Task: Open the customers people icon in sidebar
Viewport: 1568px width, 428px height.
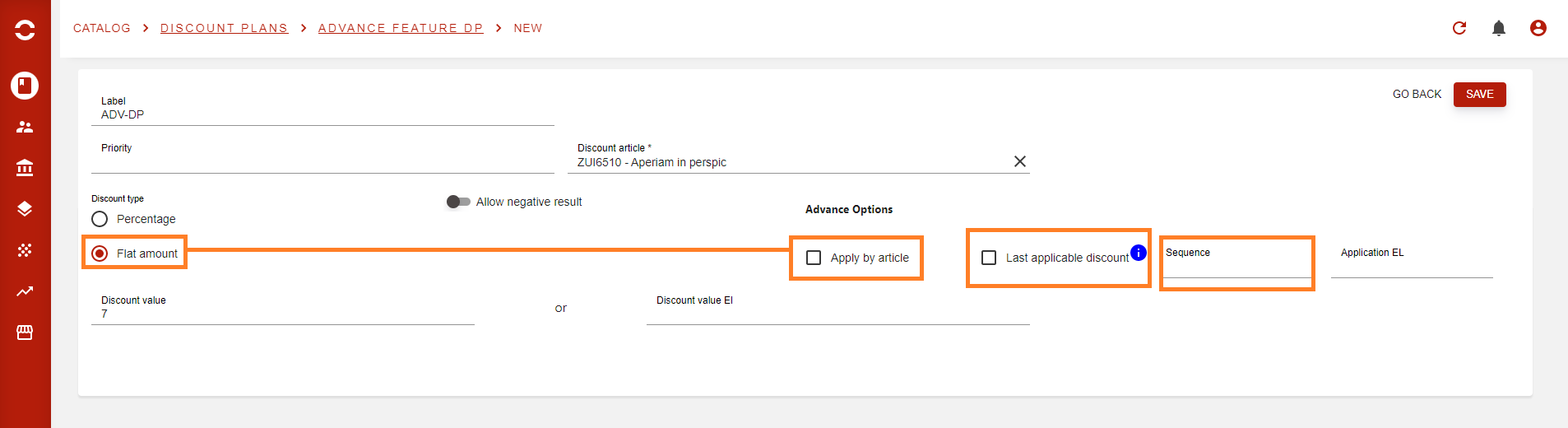Action: coord(25,127)
